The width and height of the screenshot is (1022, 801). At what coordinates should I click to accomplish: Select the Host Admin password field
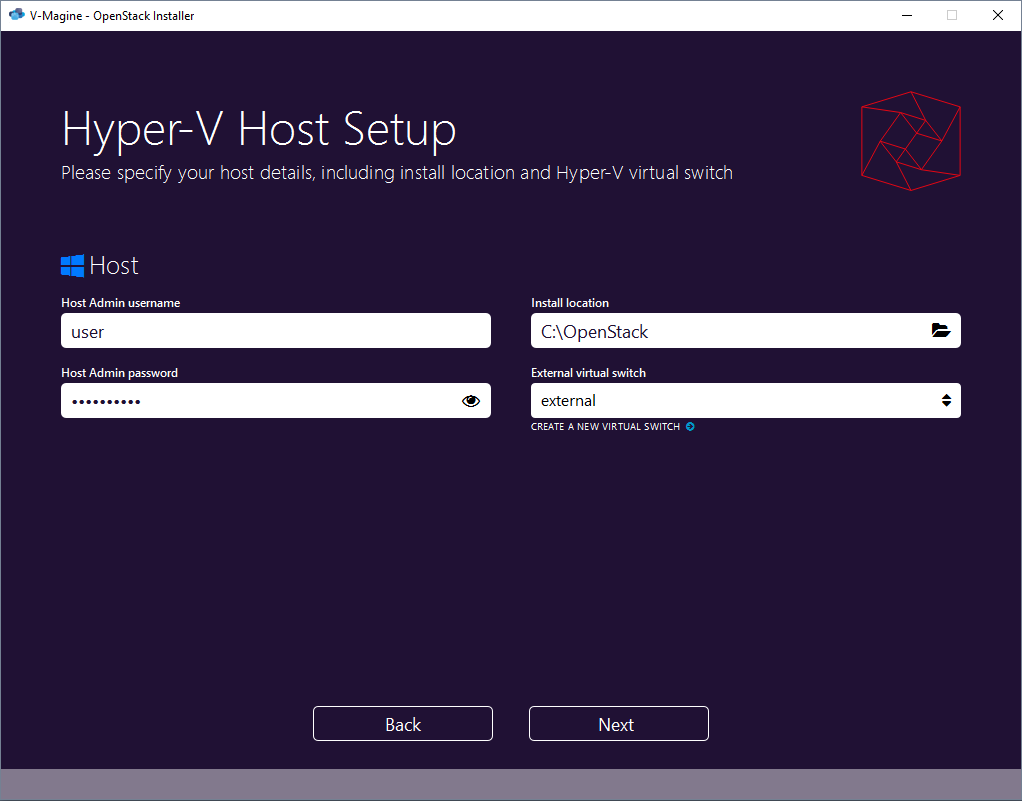[250, 400]
